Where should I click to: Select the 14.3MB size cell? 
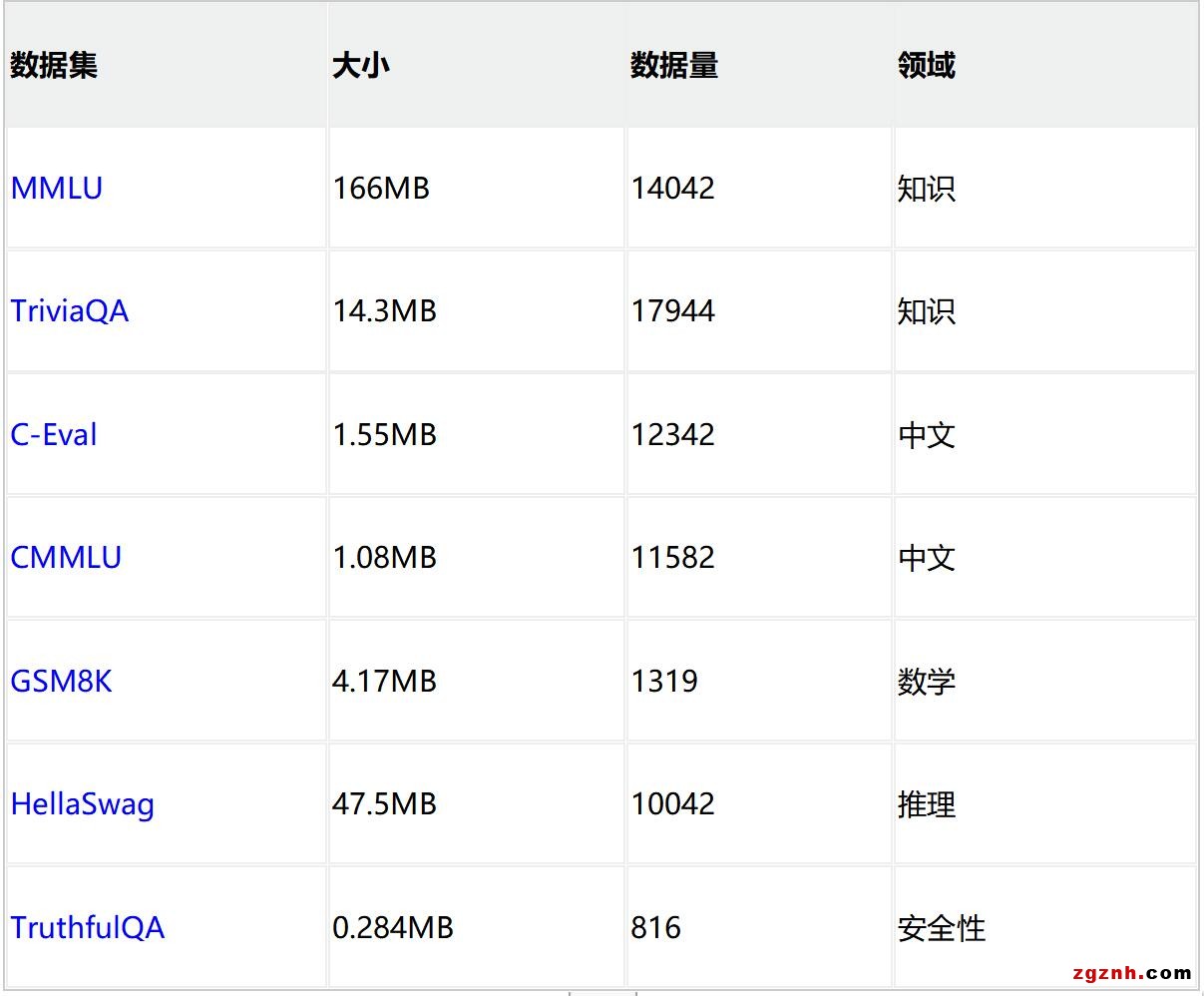(x=384, y=311)
